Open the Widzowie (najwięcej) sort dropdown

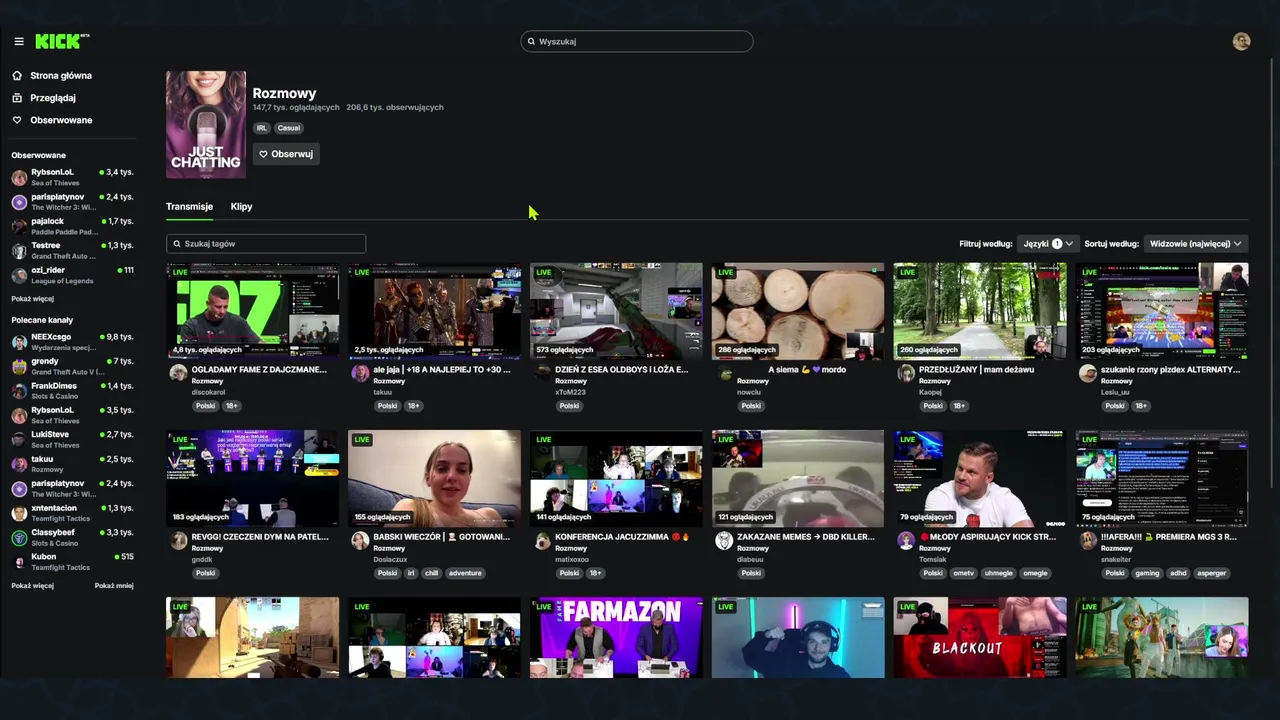tap(1195, 243)
